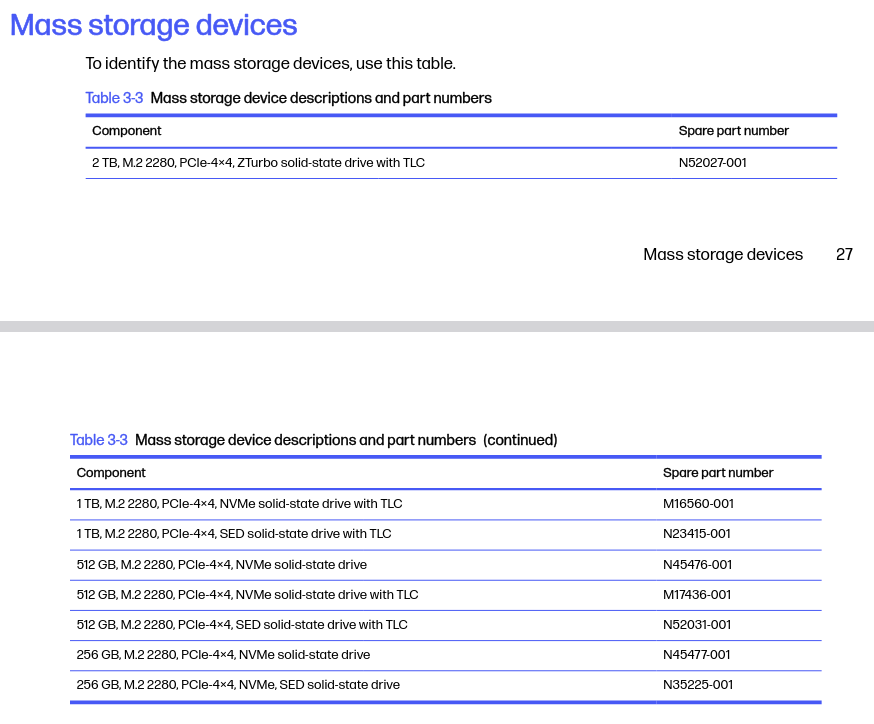This screenshot has height=724, width=874.
Task: Click part number M17436-001
Action: point(697,595)
